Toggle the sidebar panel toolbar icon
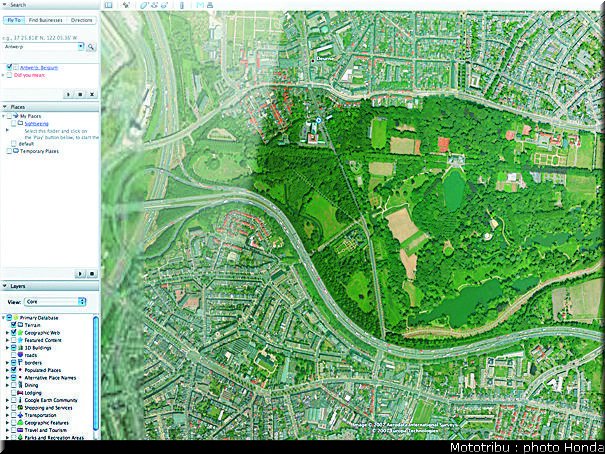 coord(108,5)
